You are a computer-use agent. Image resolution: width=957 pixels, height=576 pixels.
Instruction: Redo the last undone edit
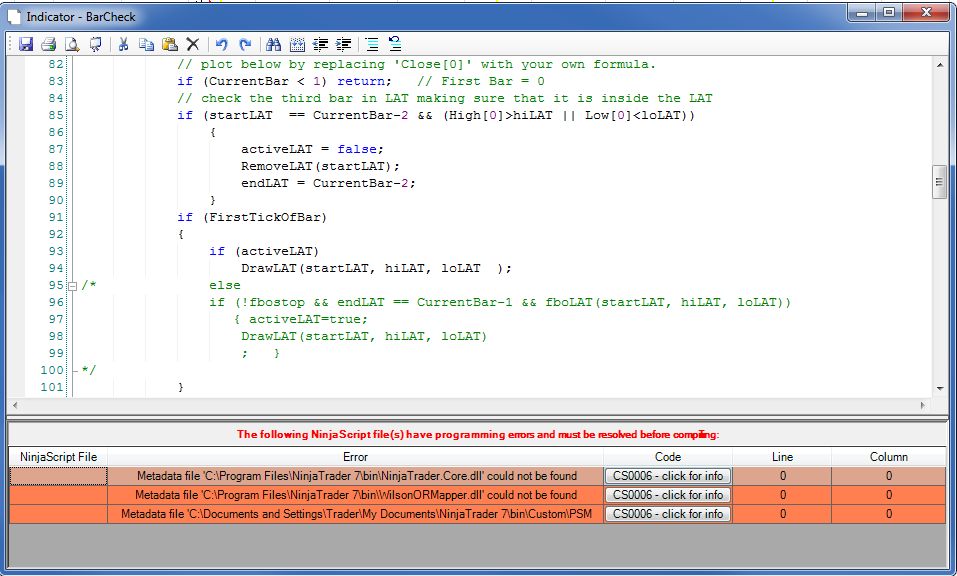click(245, 44)
